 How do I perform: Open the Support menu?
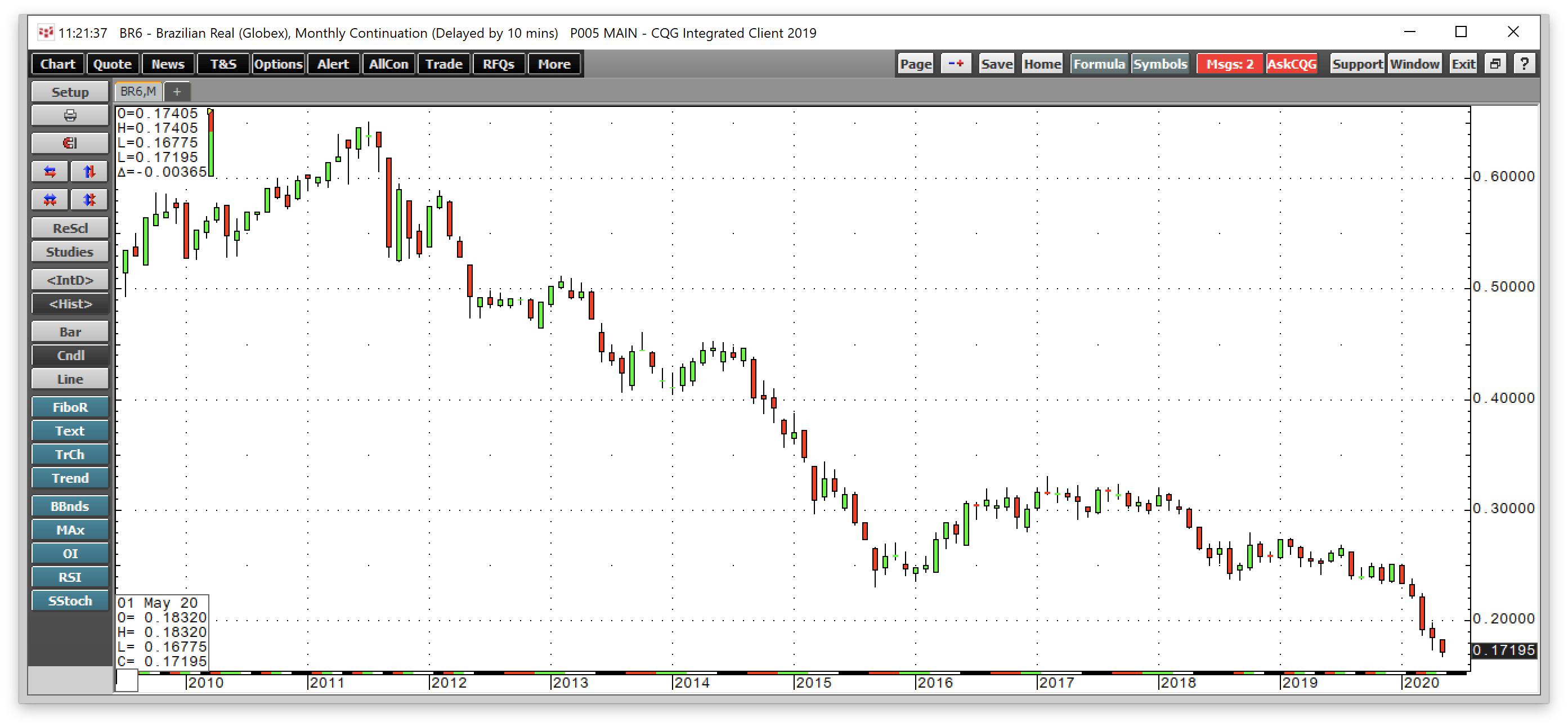pos(1357,64)
